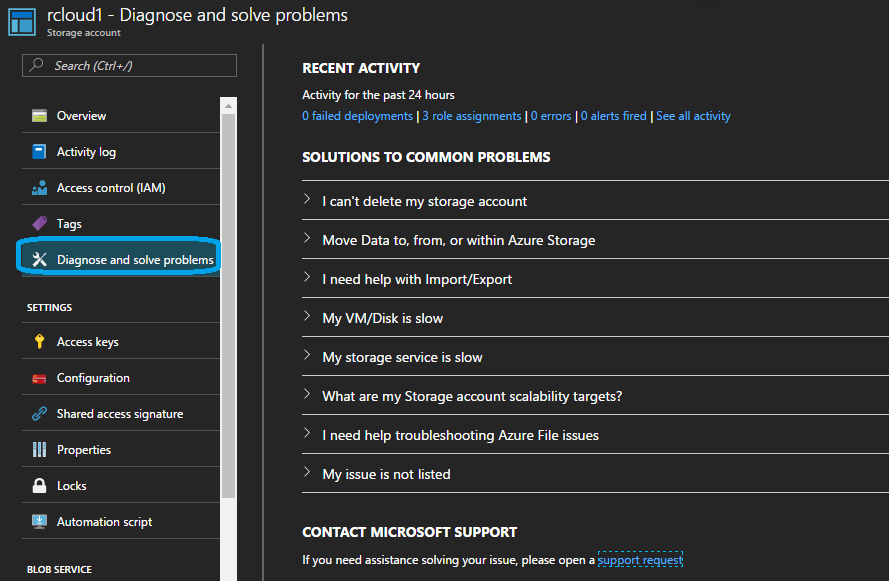This screenshot has height=581, width=889.
Task: Open the Properties menu item
Action: [x=84, y=450]
